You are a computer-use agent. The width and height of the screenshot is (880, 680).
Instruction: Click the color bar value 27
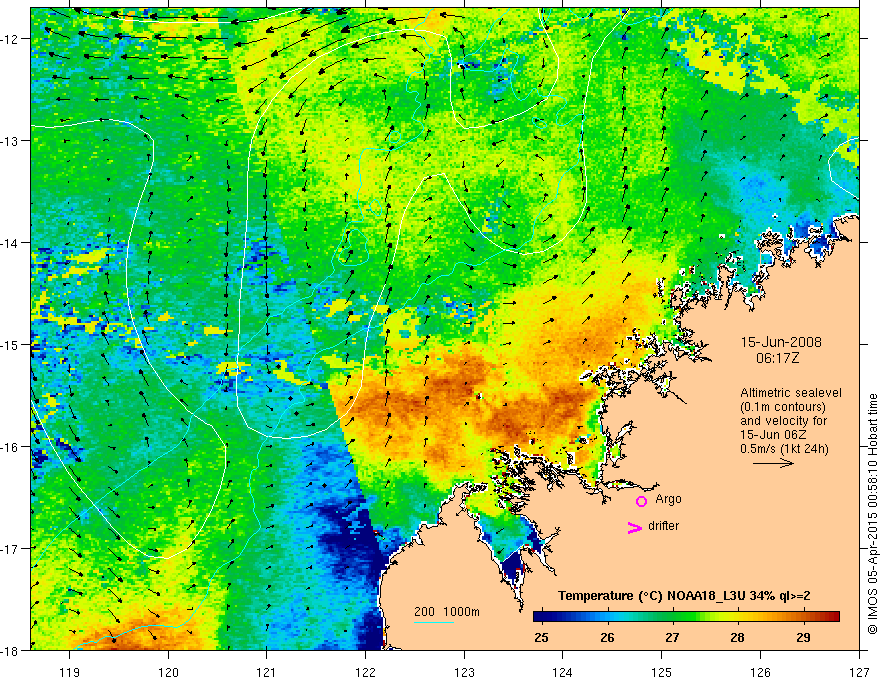click(x=672, y=637)
